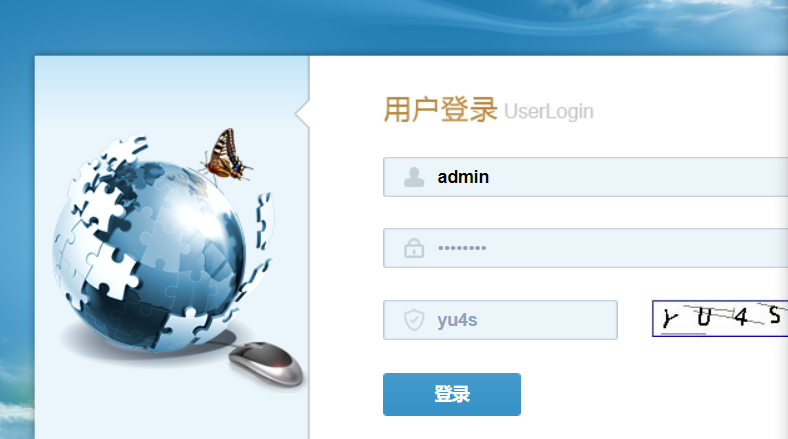This screenshot has width=788, height=439.
Task: Click the letter U in captcha image
Action: pos(705,317)
